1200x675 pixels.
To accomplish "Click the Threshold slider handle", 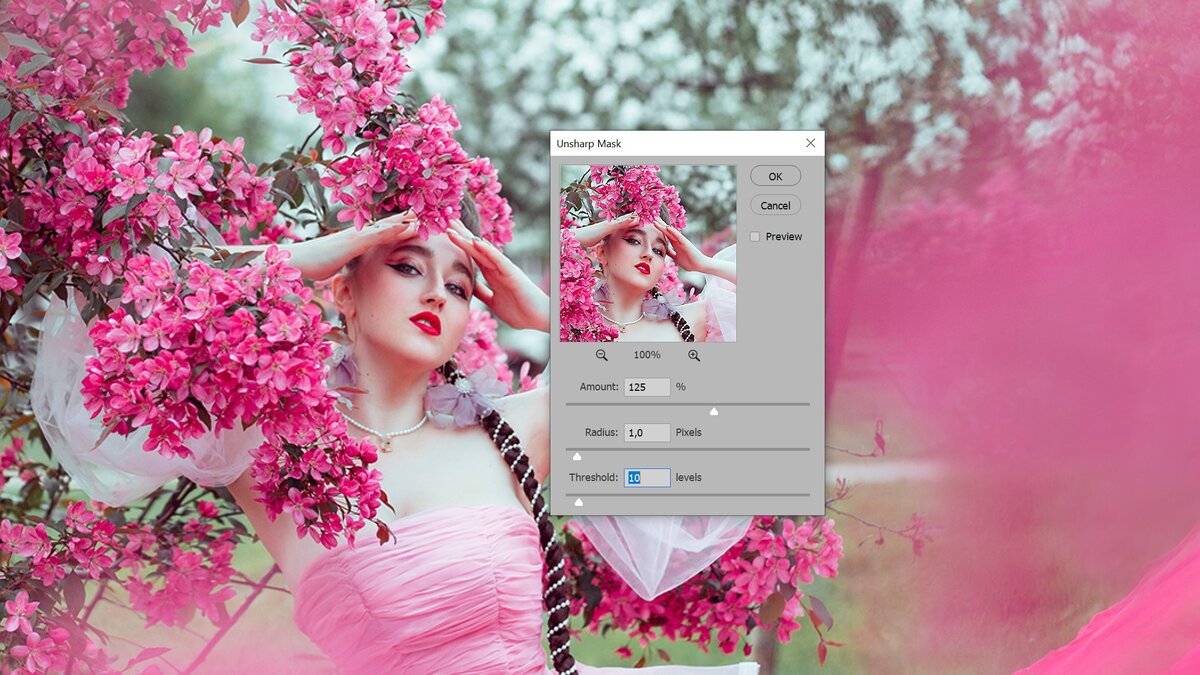I will tap(578, 501).
